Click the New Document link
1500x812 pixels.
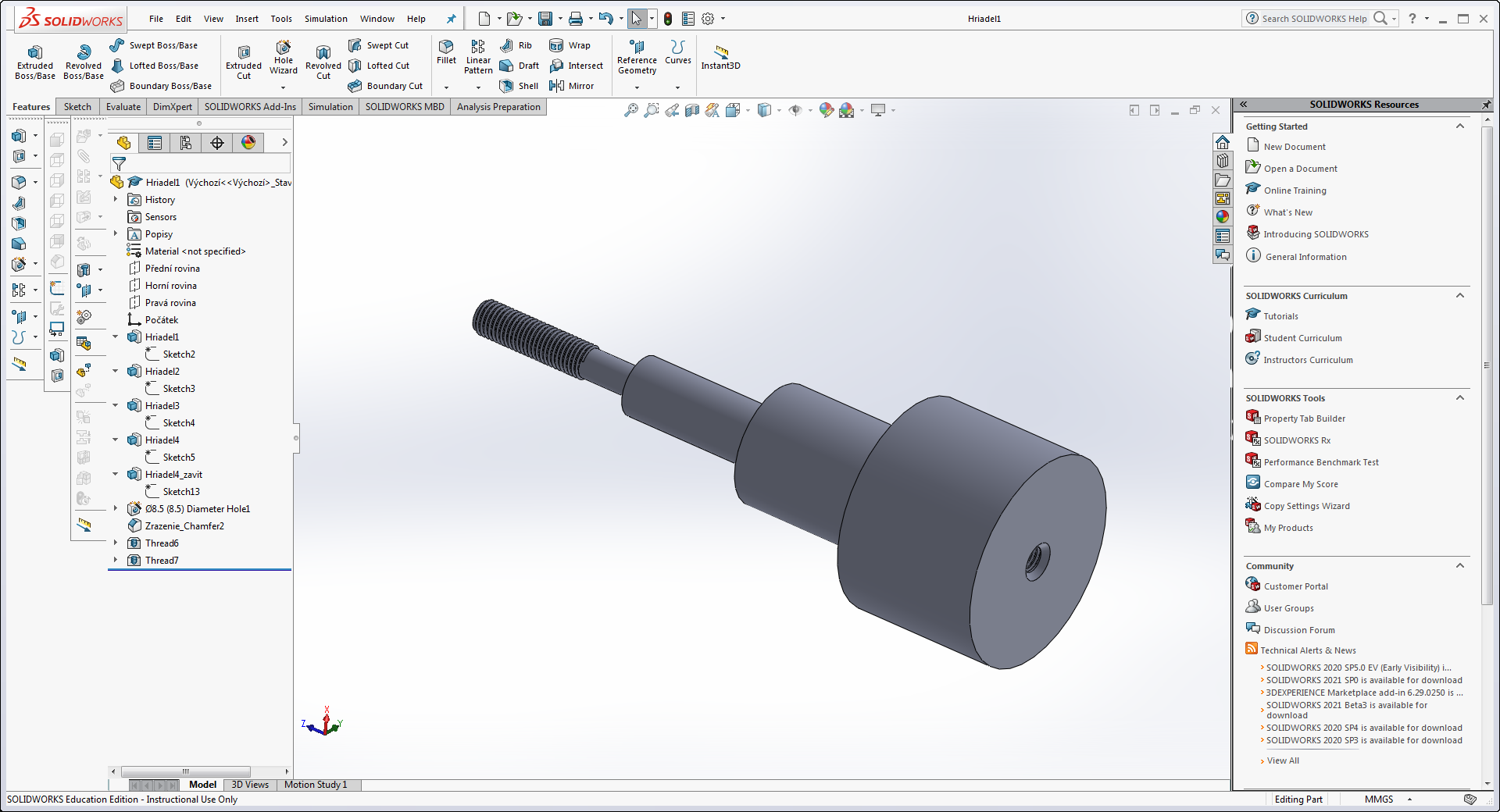(1295, 147)
